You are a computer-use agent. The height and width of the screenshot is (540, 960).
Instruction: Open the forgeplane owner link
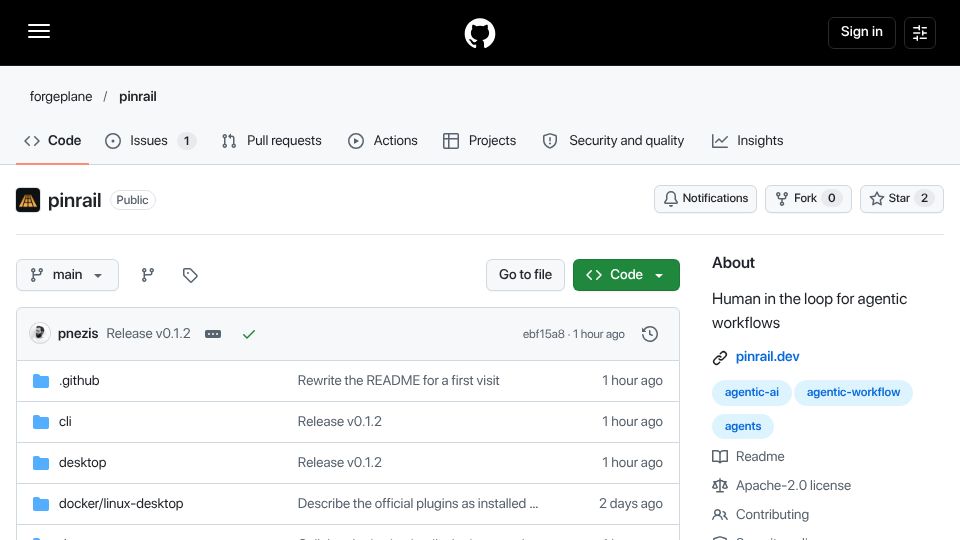pos(61,97)
